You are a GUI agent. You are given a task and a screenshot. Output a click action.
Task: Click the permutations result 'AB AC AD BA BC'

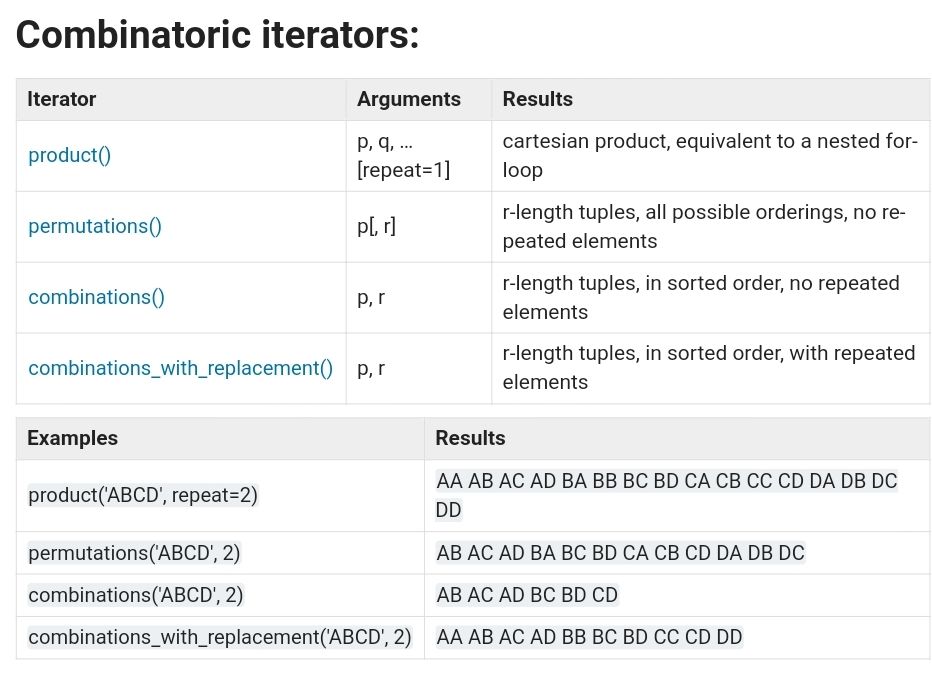621,553
